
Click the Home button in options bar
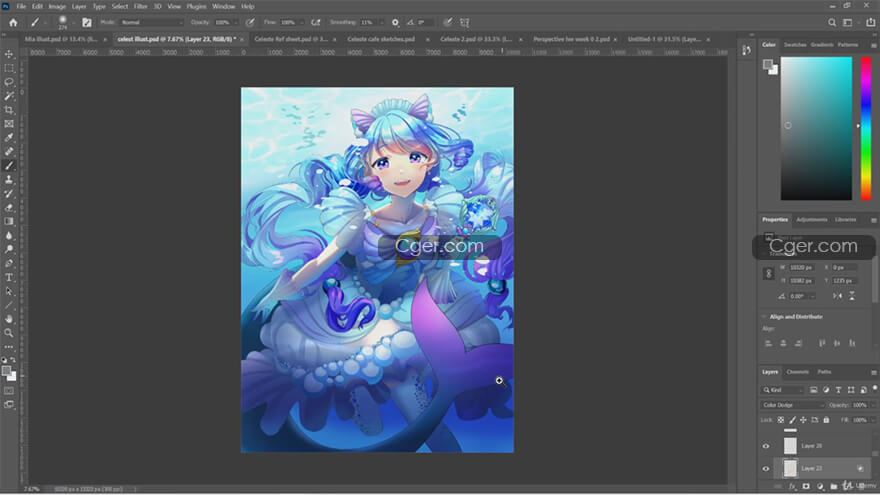point(13,22)
